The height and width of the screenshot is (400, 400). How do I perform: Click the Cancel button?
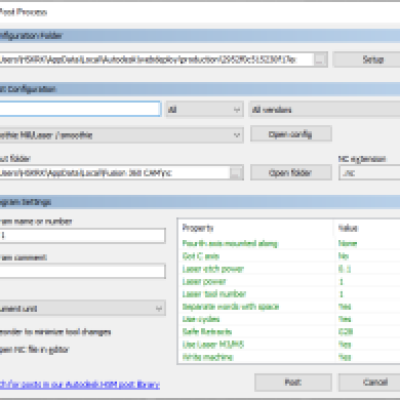coord(369,382)
